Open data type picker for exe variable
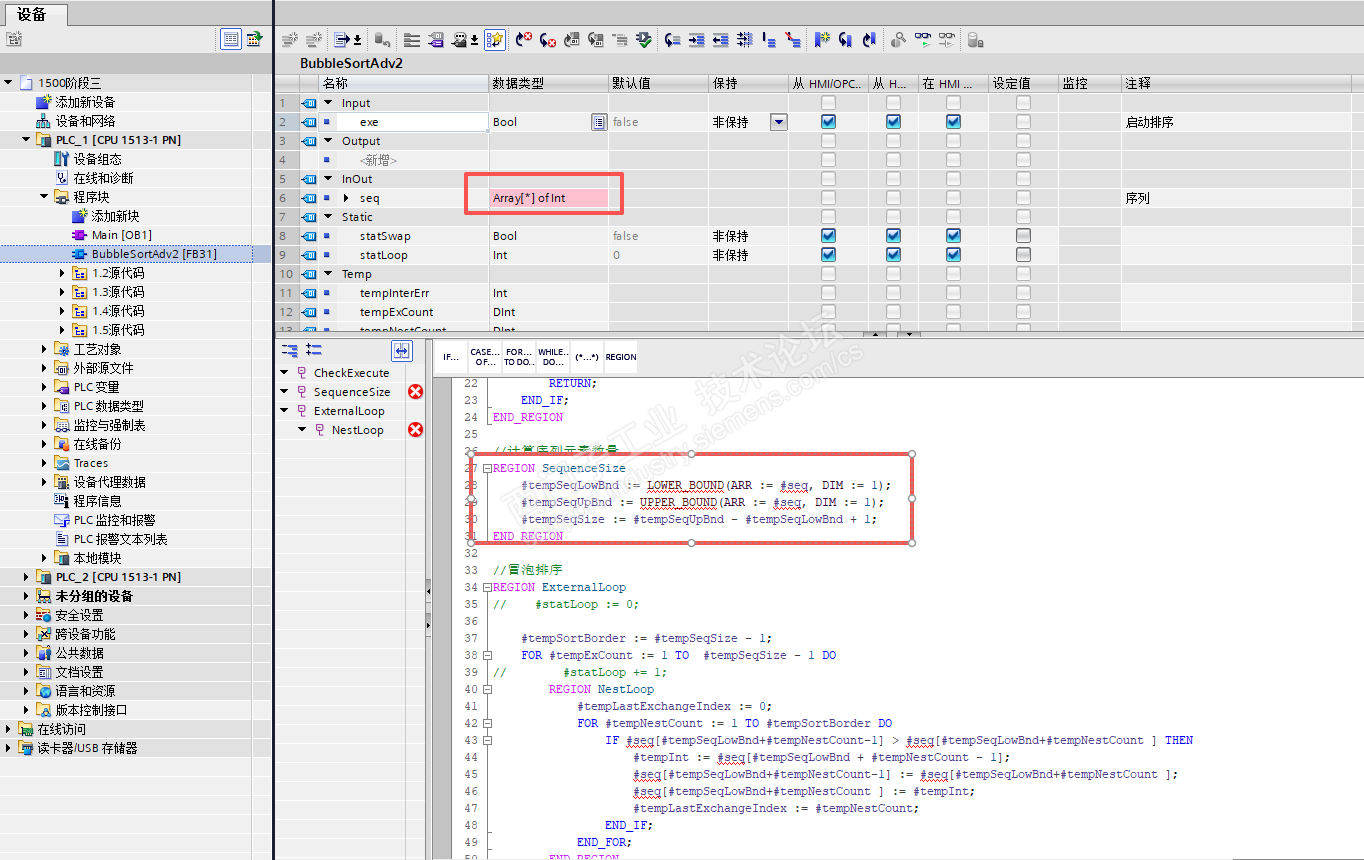Viewport: 1364px width, 860px height. 598,122
